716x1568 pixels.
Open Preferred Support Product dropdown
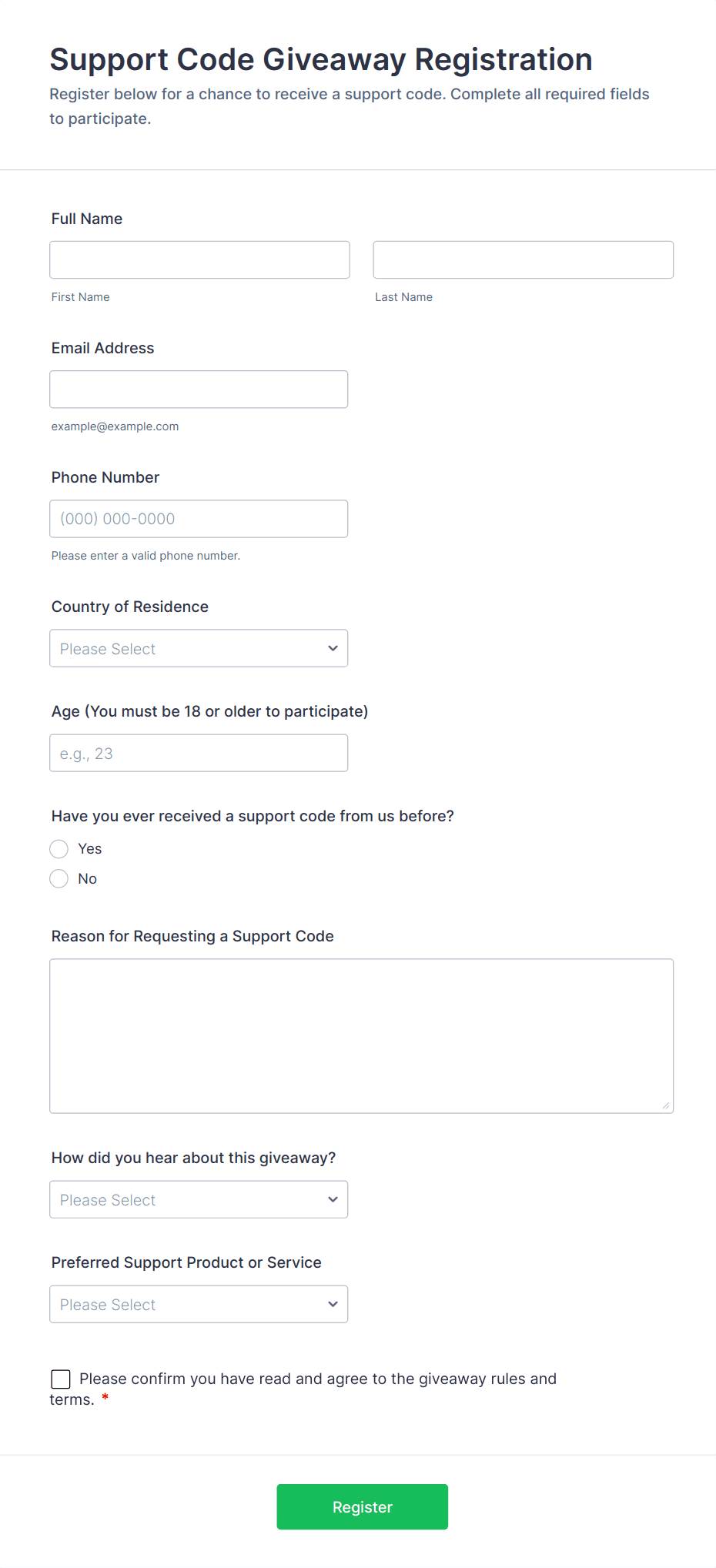click(199, 1304)
